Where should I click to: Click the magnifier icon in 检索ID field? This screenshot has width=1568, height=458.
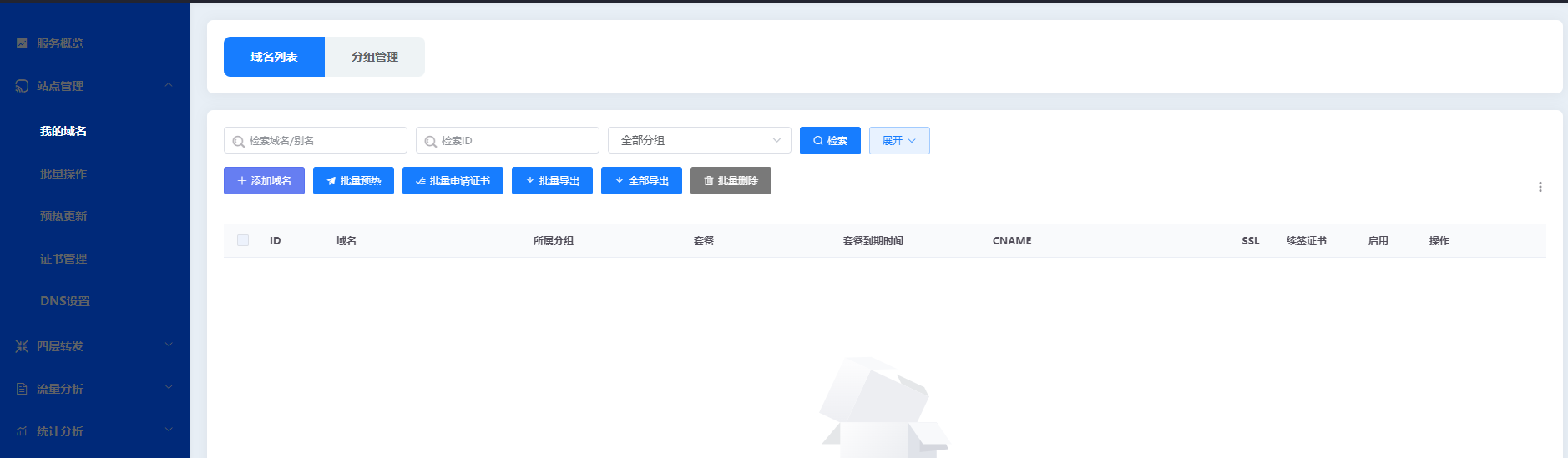click(x=431, y=141)
